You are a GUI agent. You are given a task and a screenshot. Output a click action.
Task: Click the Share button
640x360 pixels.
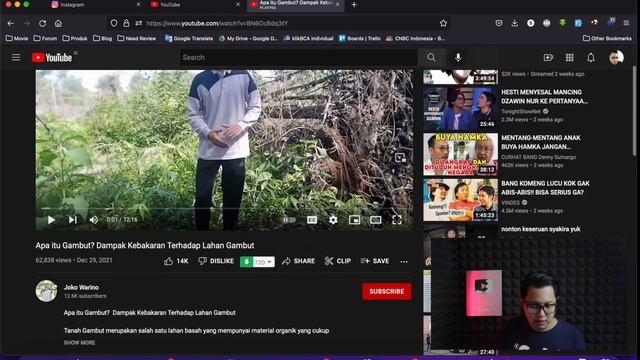(298, 261)
